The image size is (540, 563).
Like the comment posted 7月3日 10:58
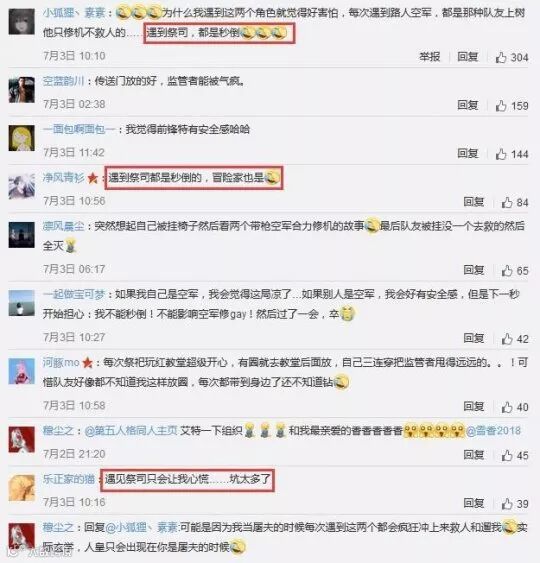tap(507, 407)
